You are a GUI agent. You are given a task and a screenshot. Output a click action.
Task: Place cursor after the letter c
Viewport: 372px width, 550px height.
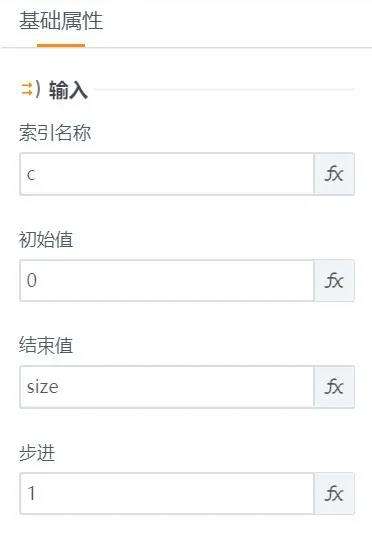[36, 174]
